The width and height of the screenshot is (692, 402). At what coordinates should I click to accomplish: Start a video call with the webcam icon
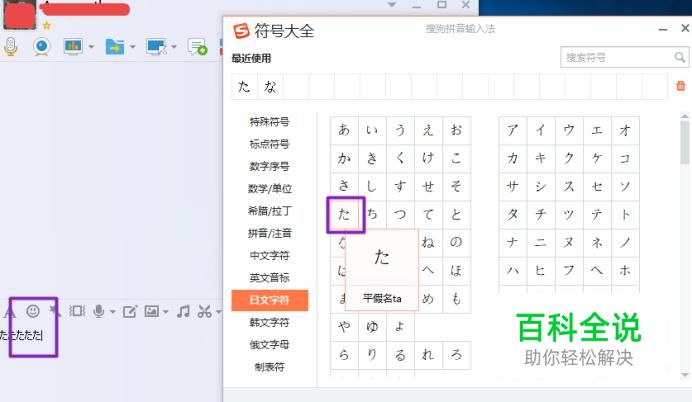tap(41, 47)
